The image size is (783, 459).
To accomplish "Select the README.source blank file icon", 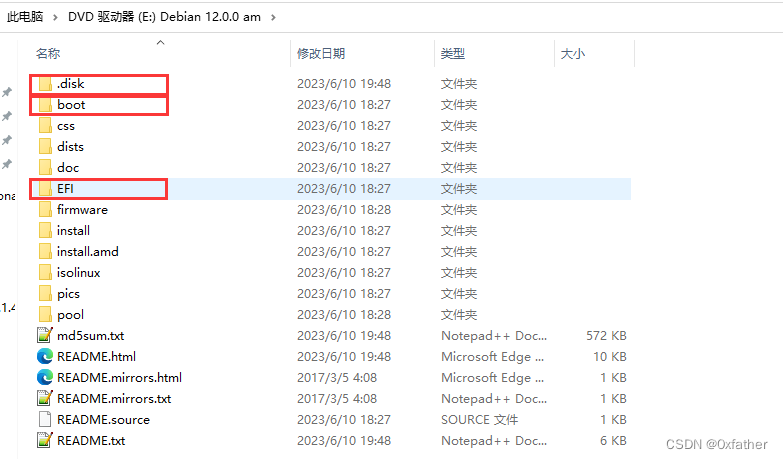I will pyautogui.click(x=45, y=420).
